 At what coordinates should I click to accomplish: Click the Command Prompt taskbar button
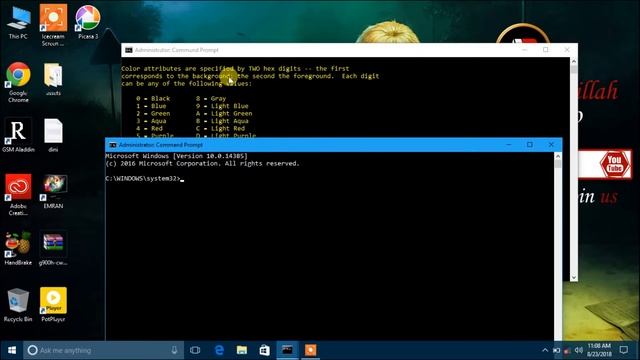[x=287, y=350]
